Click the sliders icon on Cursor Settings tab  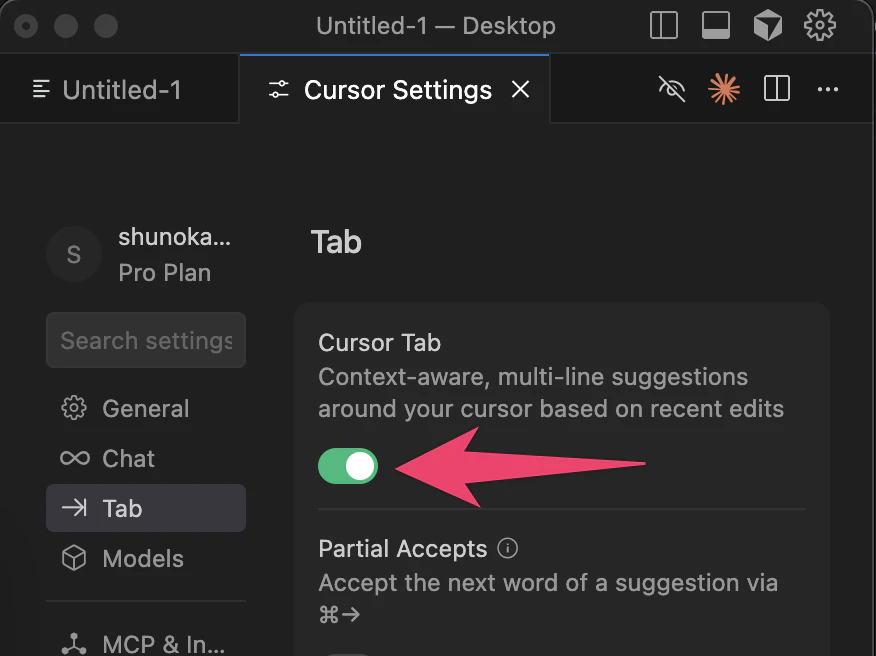278,89
